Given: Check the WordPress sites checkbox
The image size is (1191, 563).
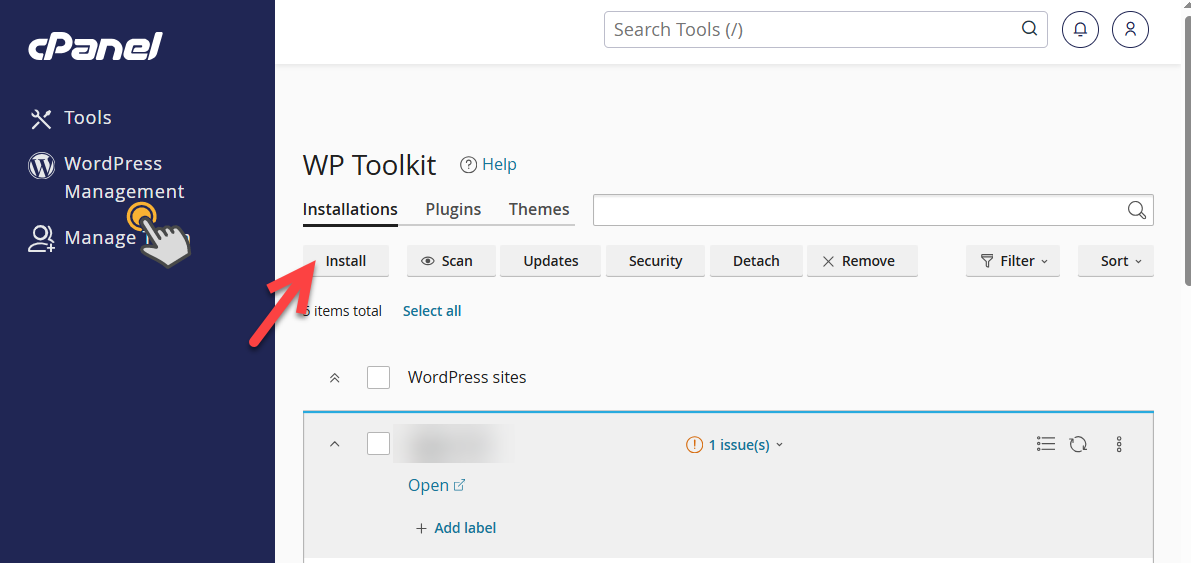Looking at the screenshot, I should tap(378, 377).
